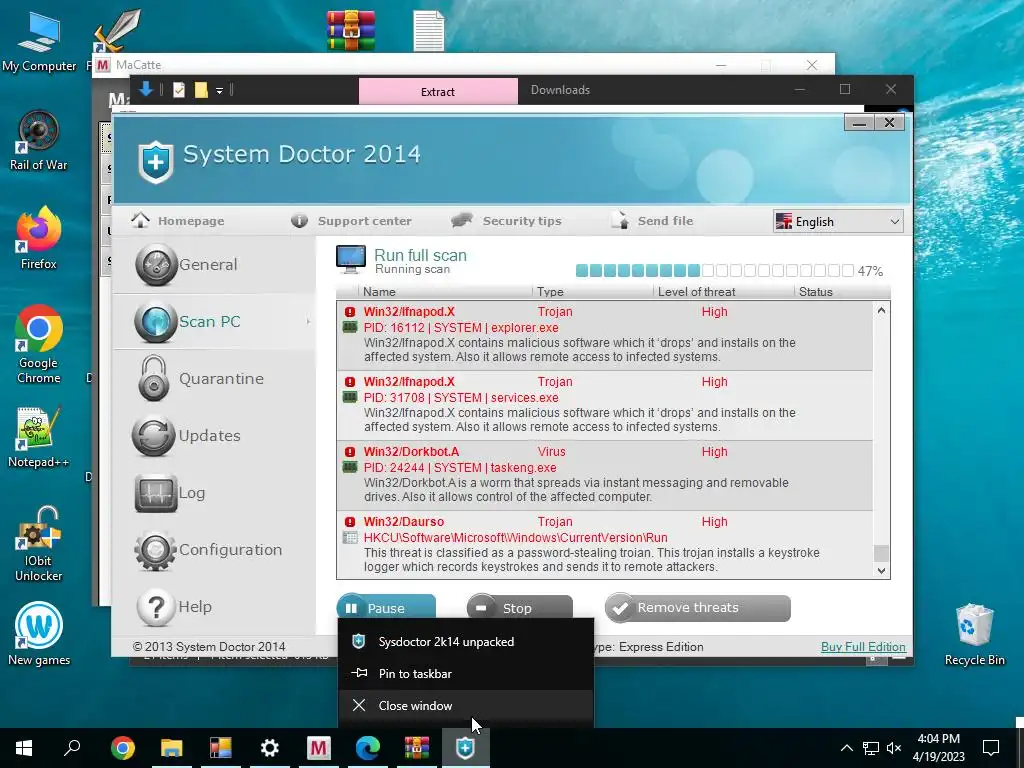Open Settings gear on the taskbar
Viewport: 1024px width, 768px height.
tap(269, 748)
